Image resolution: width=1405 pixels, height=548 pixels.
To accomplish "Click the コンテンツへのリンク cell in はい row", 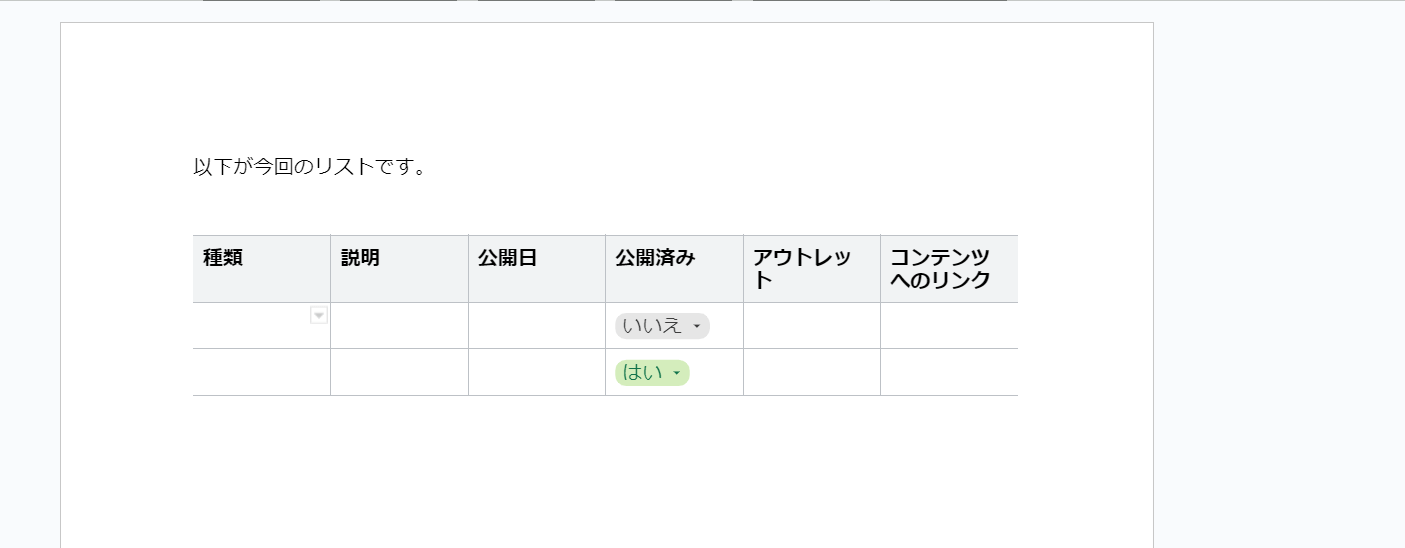I will click(949, 373).
